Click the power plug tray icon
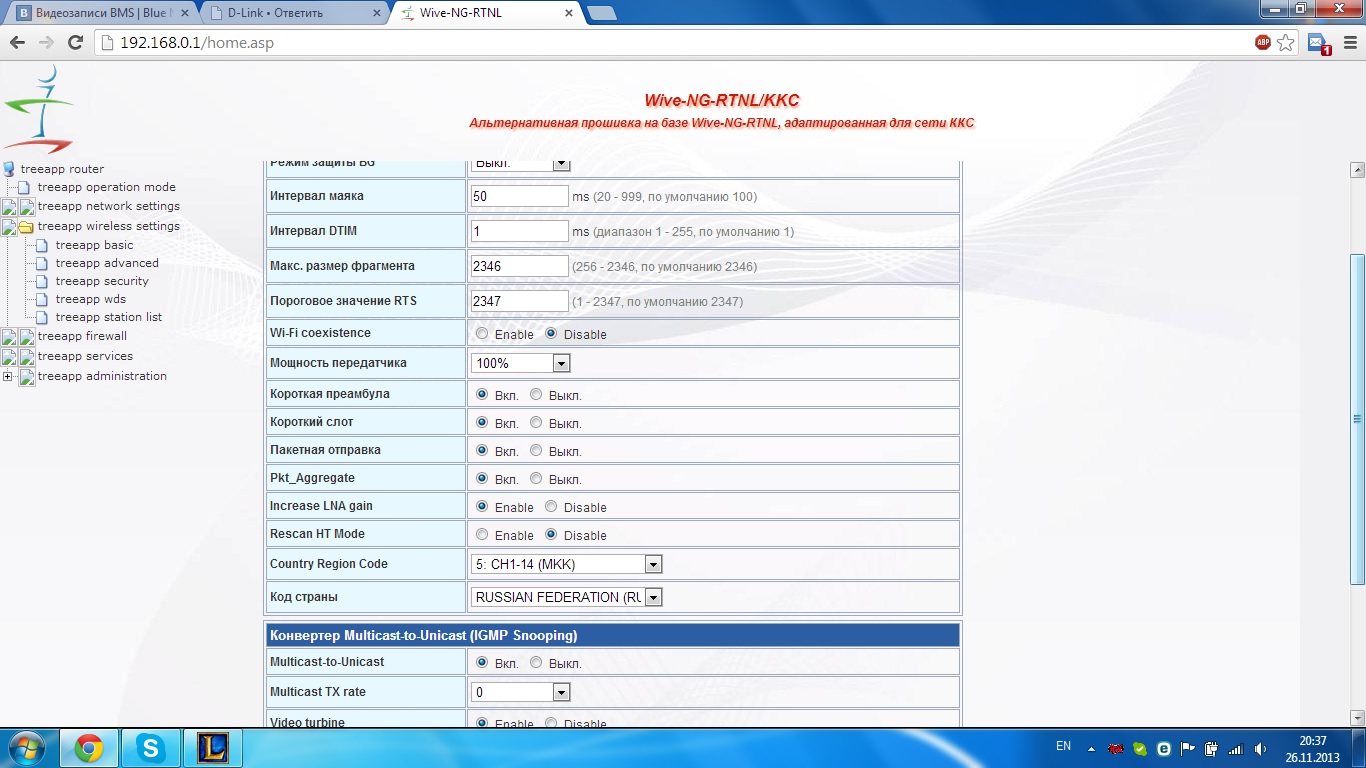The image size is (1366, 768). (x=1212, y=748)
